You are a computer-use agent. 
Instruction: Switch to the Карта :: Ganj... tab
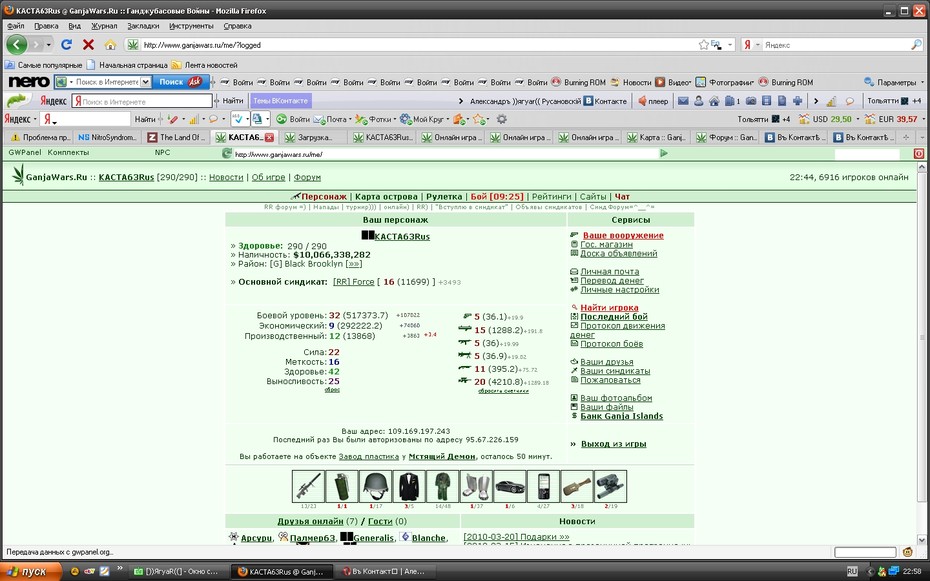[x=657, y=137]
